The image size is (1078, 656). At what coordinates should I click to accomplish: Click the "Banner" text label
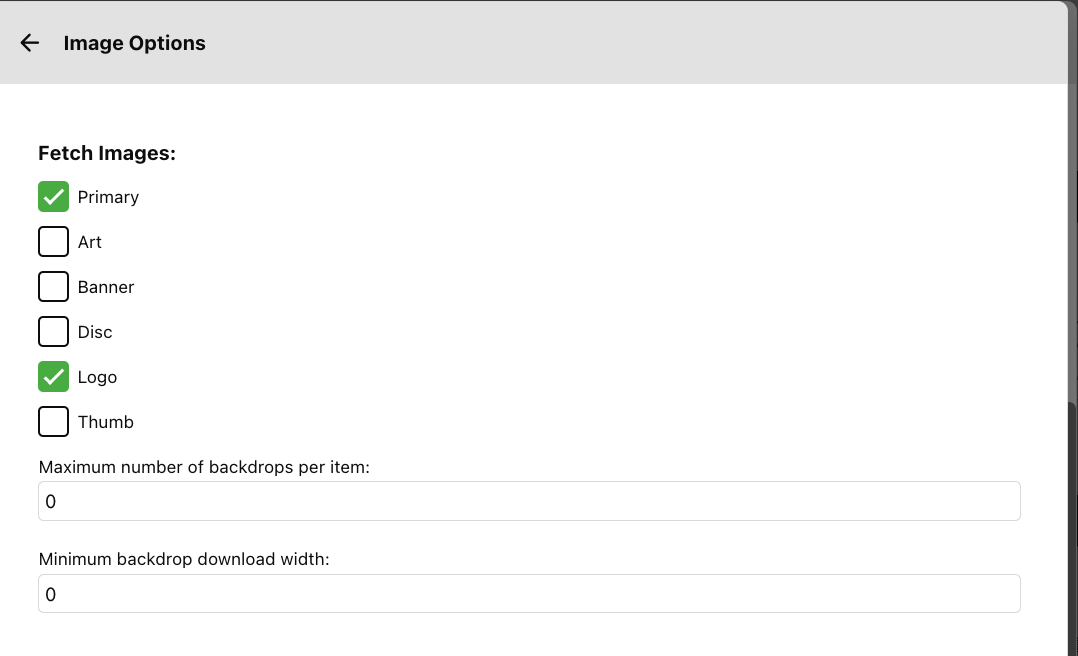coord(106,287)
